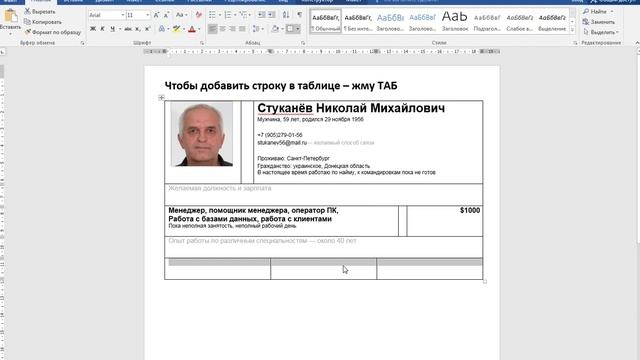Apply the Выделение (Emphasis) style
Viewport: 640px width, 360px height.
pyautogui.click(x=552, y=22)
